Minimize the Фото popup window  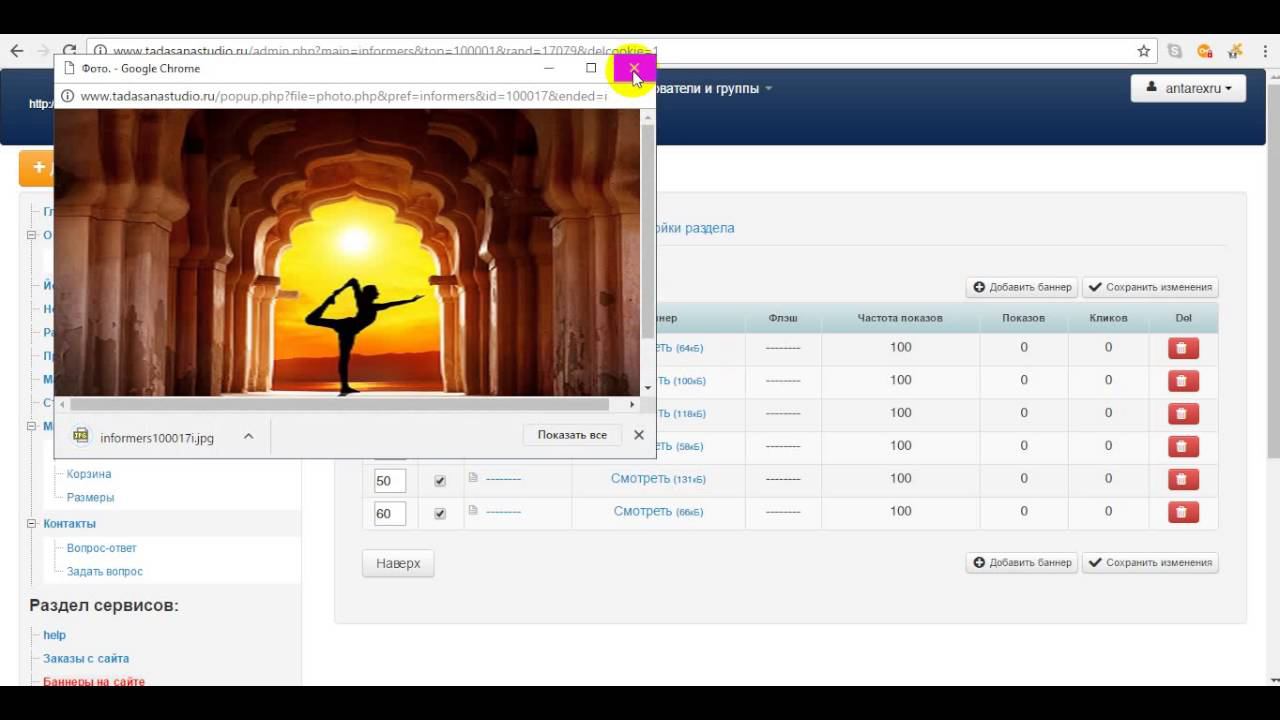(549, 68)
